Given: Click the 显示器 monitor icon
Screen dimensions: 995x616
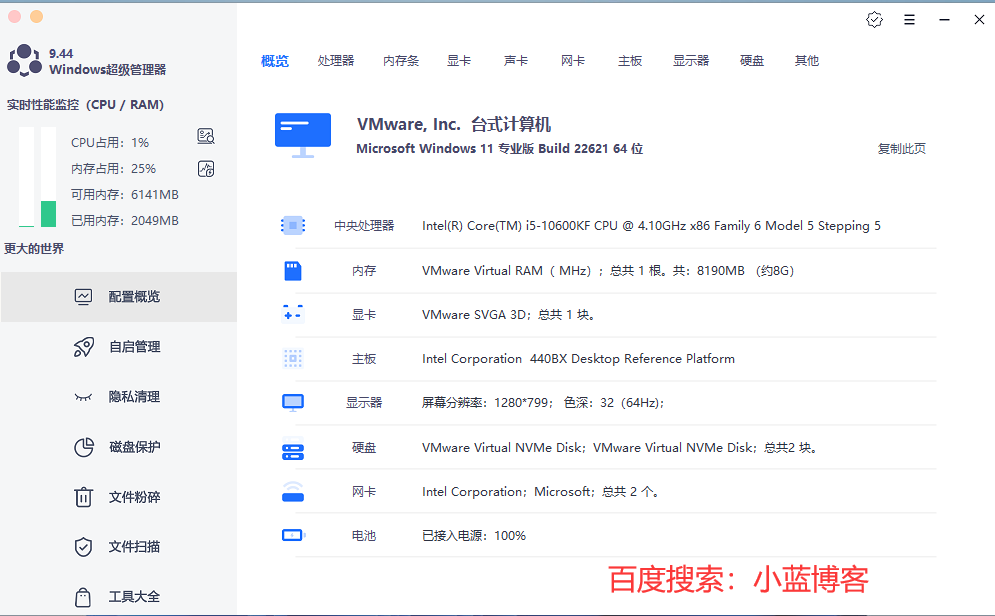Looking at the screenshot, I should click(x=293, y=402).
